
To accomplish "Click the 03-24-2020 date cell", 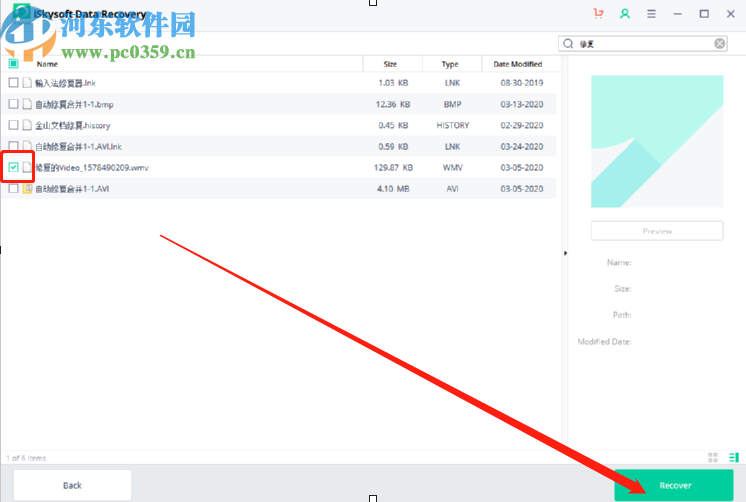I will click(x=521, y=147).
